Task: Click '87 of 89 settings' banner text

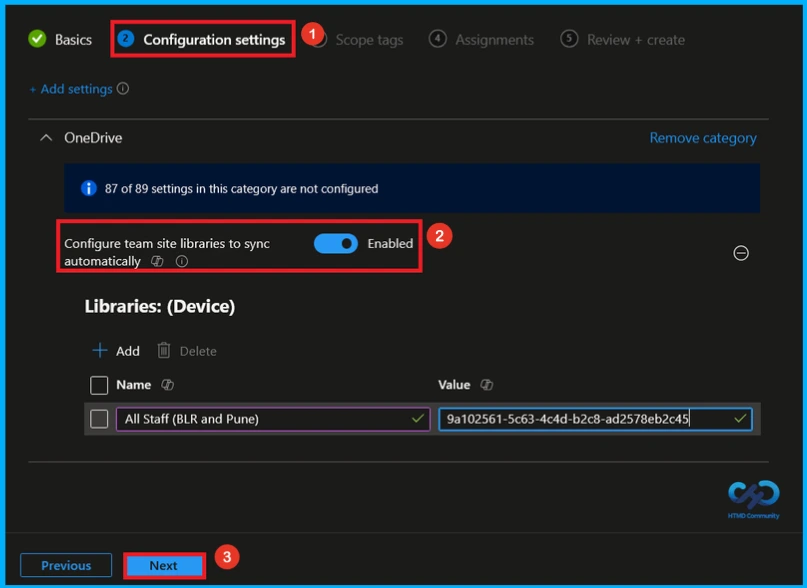Action: pos(241,188)
